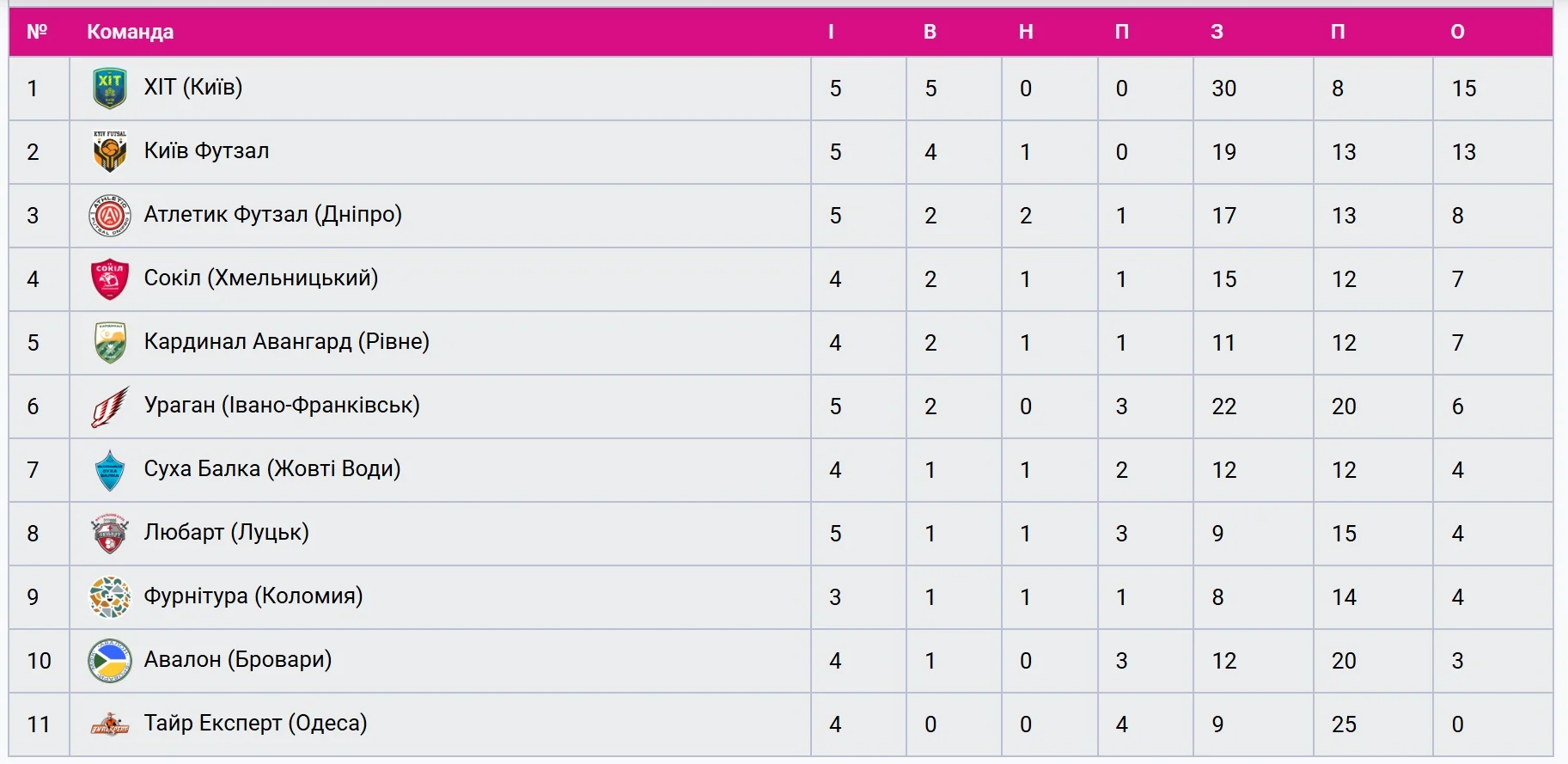Image resolution: width=1568 pixels, height=764 pixels.
Task: Click the Н draws column header
Action: coord(1026,32)
